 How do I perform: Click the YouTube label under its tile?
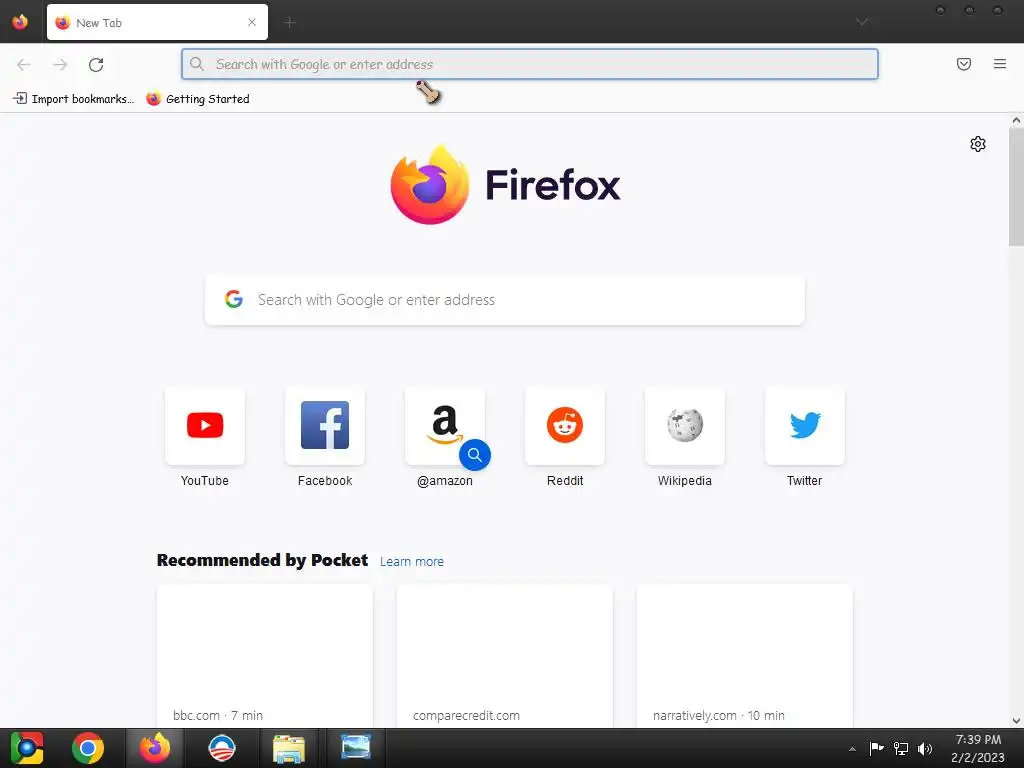point(205,481)
